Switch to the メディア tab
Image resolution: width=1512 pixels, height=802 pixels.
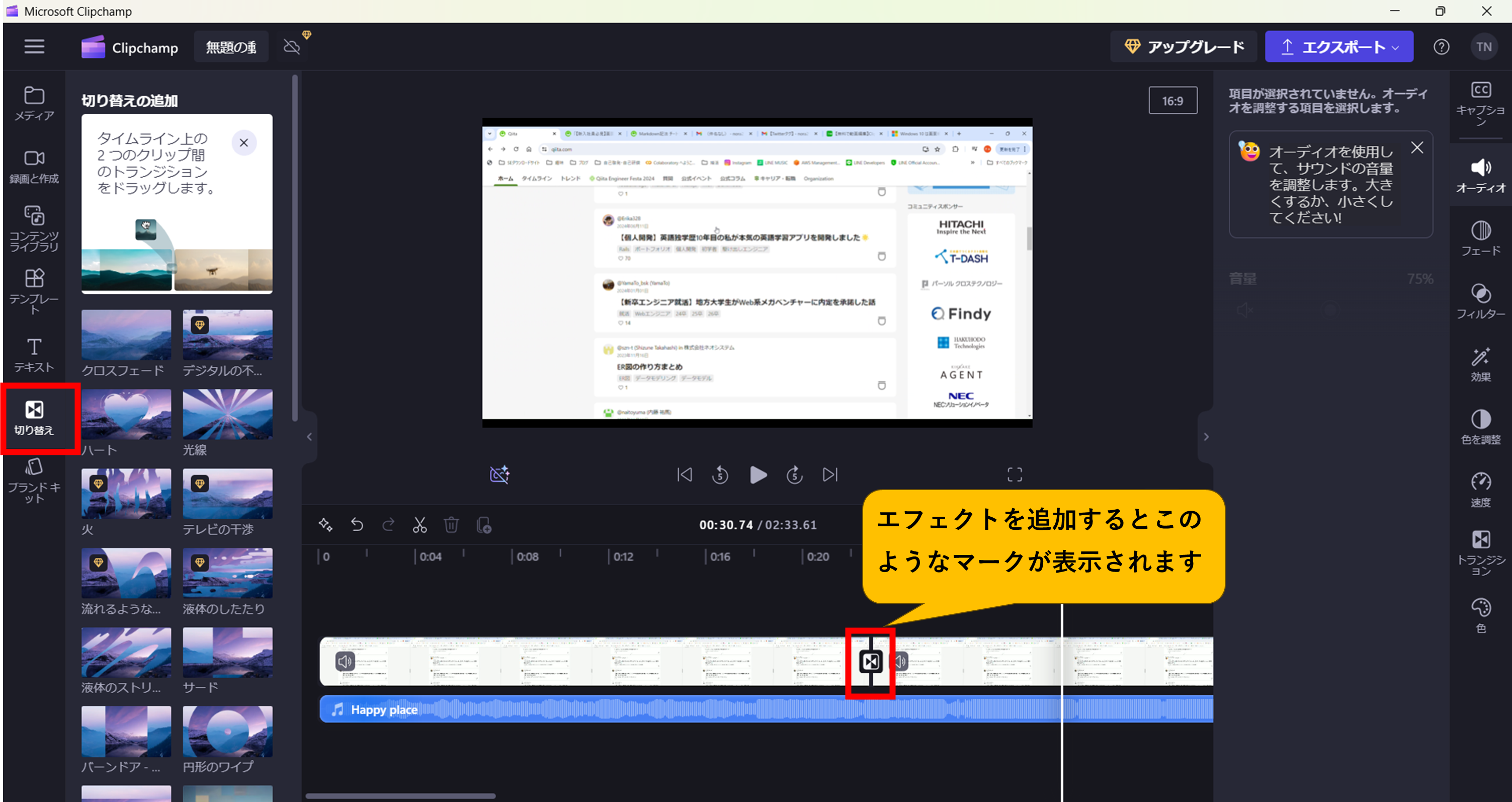tap(34, 103)
